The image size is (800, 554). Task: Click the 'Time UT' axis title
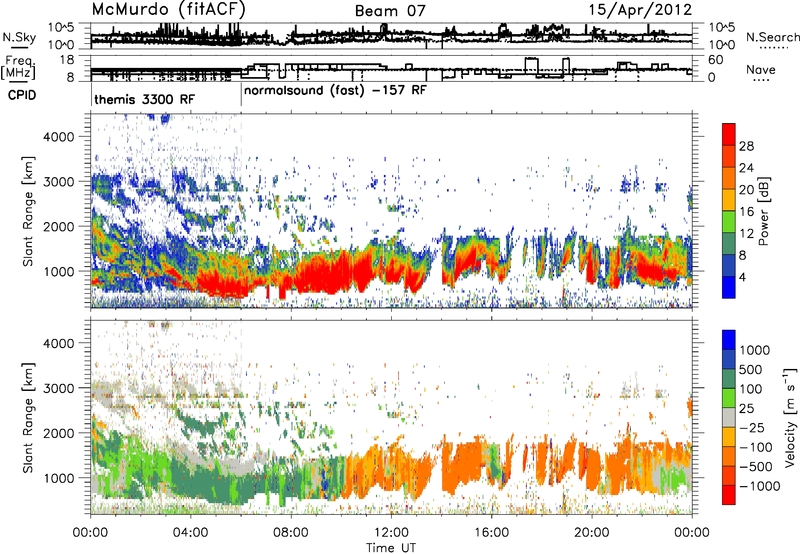point(391,548)
